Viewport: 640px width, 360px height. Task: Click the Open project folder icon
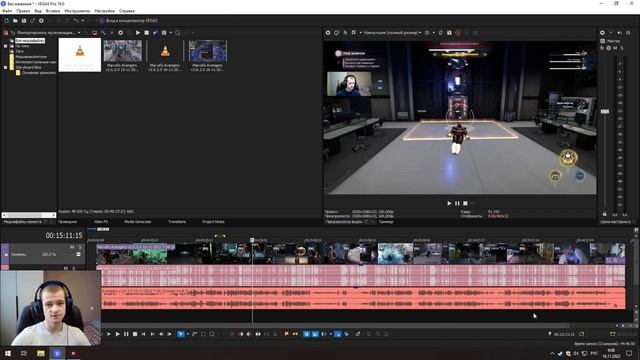coord(15,20)
